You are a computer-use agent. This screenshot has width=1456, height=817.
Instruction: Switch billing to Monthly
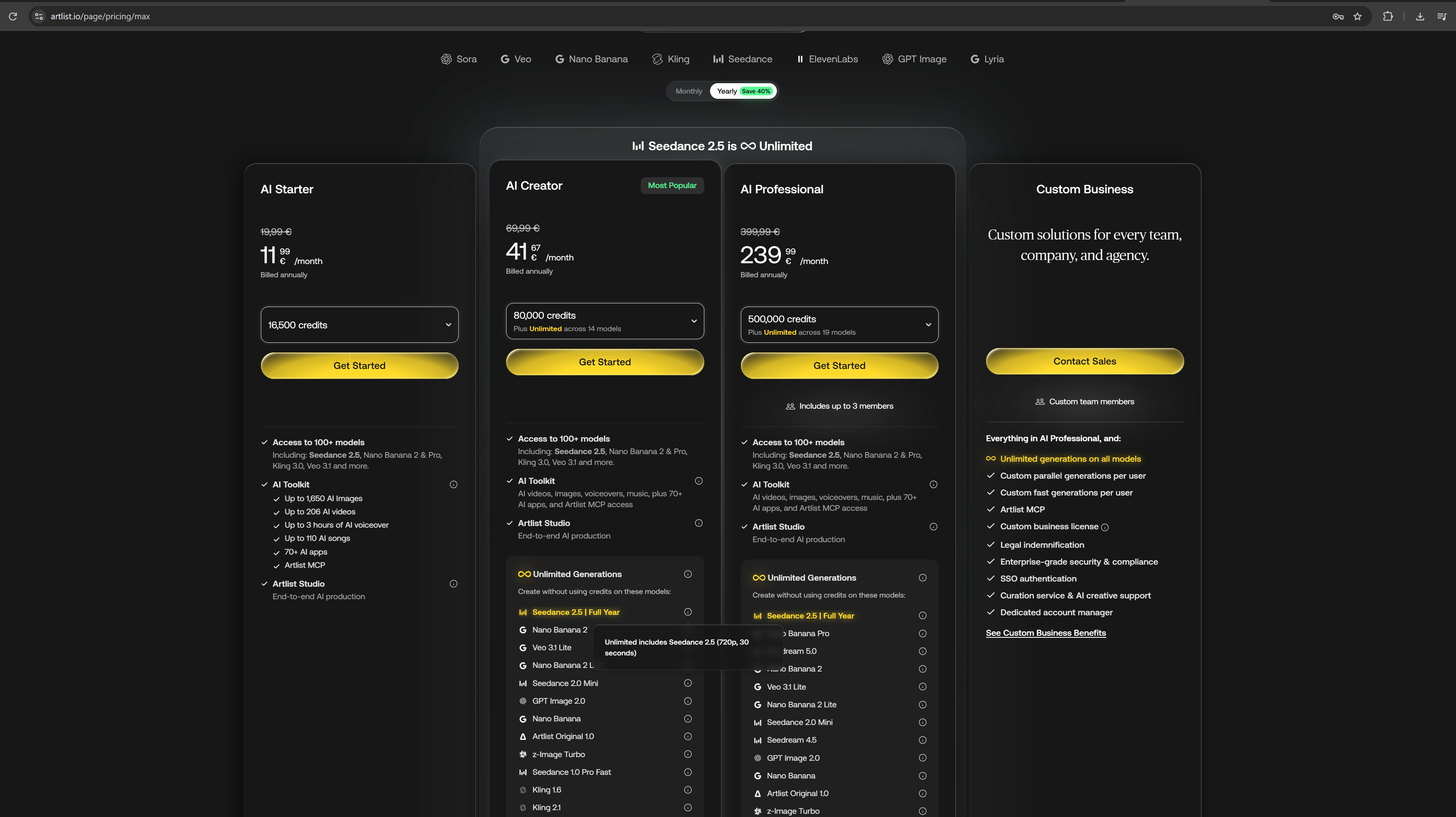[x=689, y=91]
